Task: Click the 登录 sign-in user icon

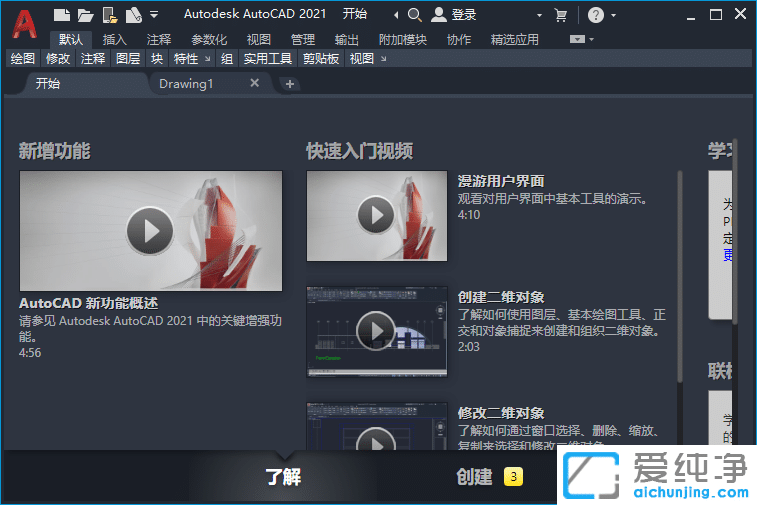Action: (x=438, y=15)
